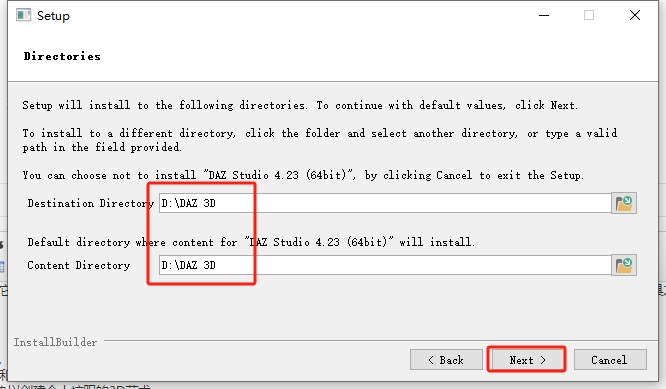The width and height of the screenshot is (666, 389).
Task: Minimize the Setup installer window
Action: pos(544,16)
